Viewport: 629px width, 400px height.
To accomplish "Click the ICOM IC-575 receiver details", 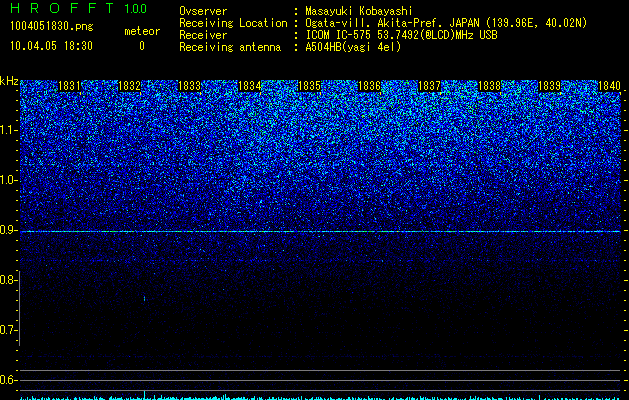I will (x=401, y=35).
